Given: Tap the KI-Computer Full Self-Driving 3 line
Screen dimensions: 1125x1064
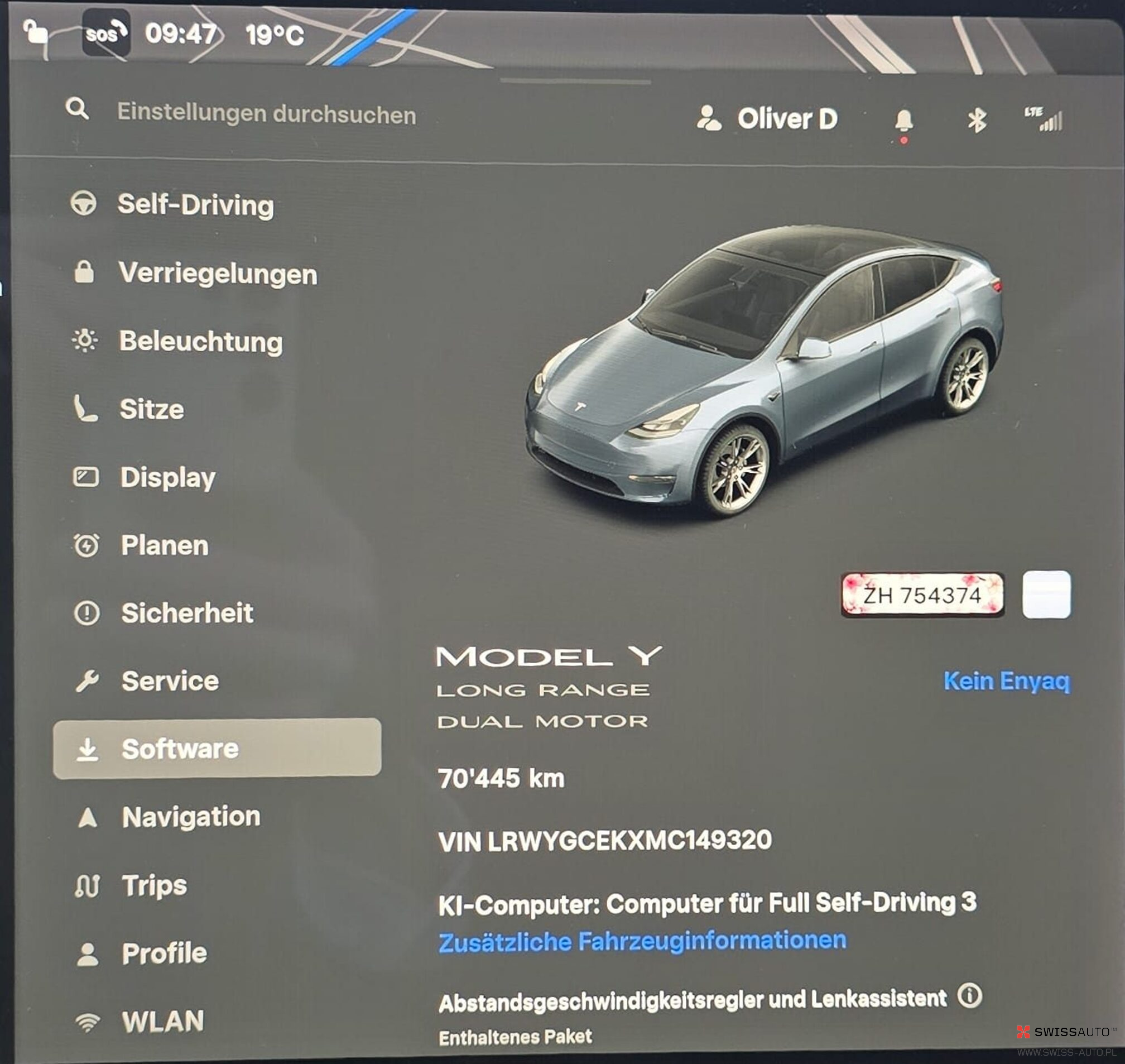Looking at the screenshot, I should click(x=708, y=903).
